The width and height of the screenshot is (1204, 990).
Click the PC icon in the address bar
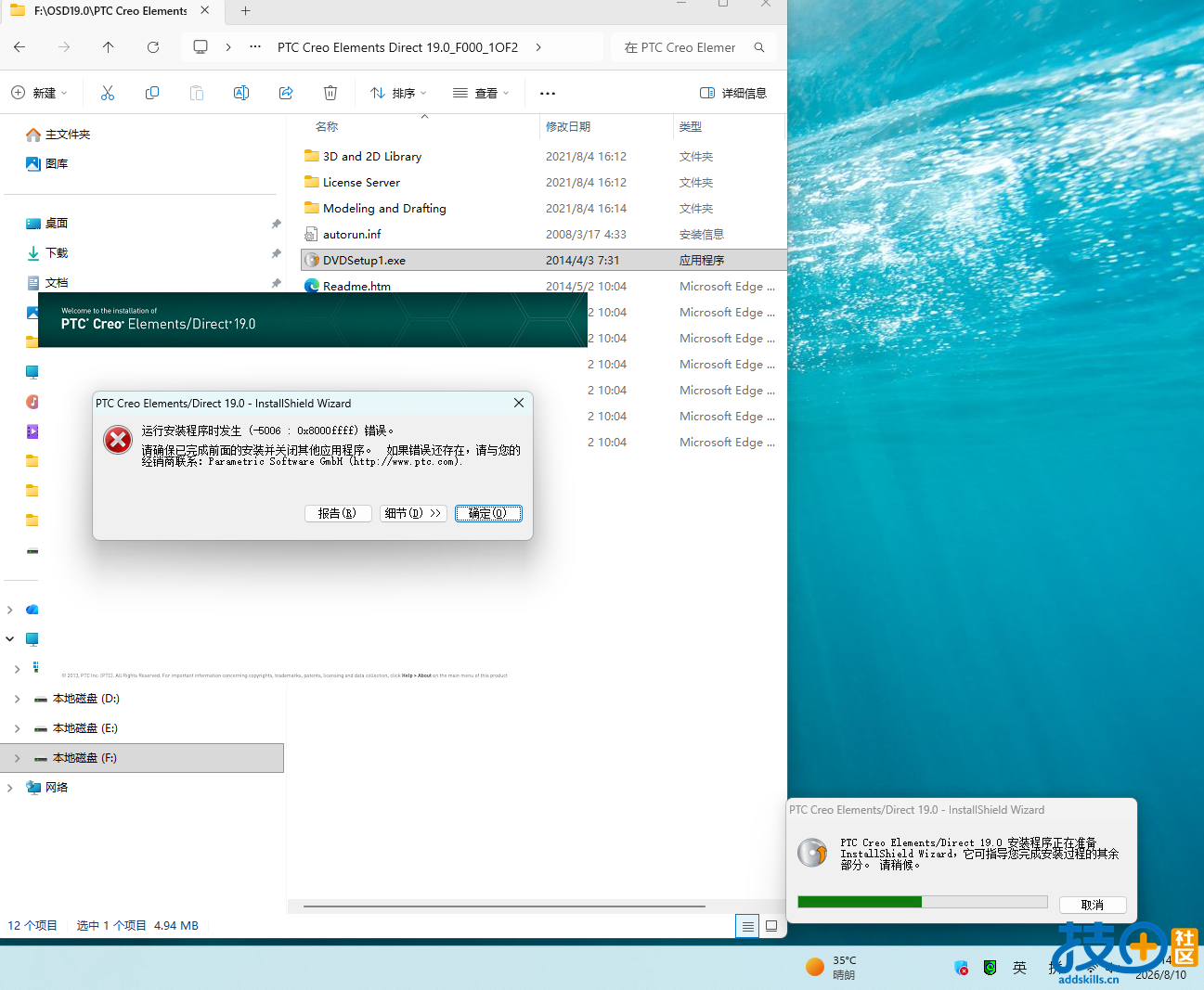(201, 47)
